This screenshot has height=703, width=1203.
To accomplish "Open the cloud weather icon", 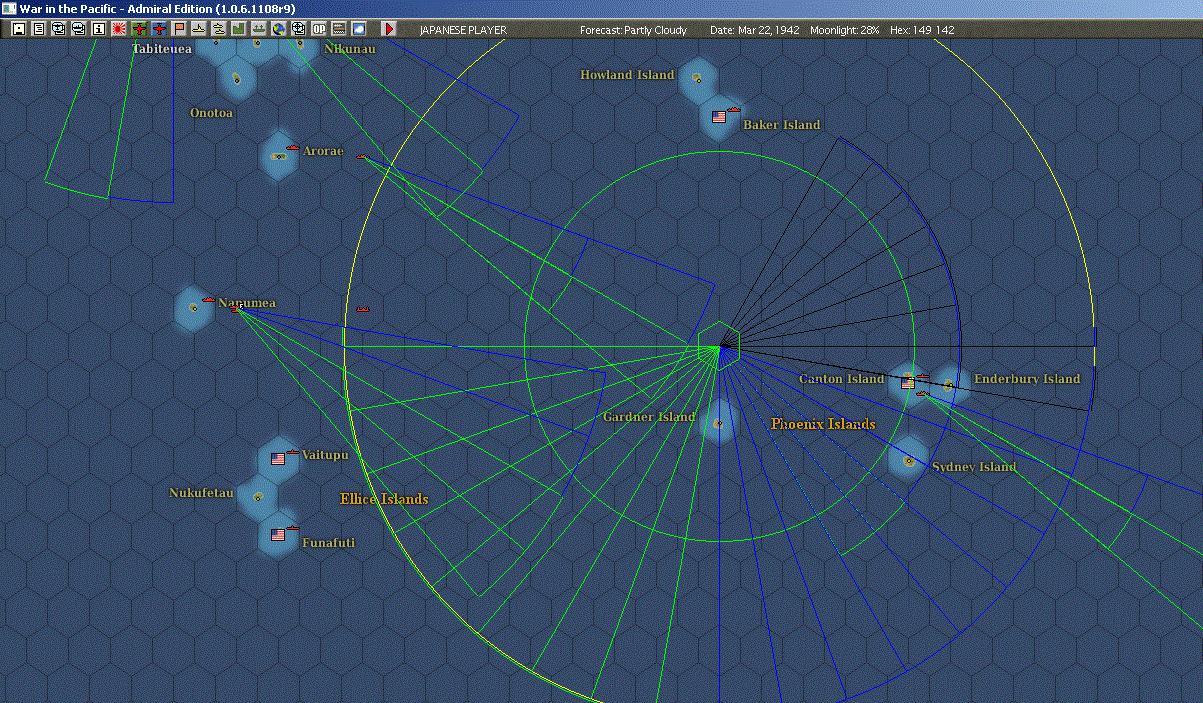I will (x=359, y=29).
